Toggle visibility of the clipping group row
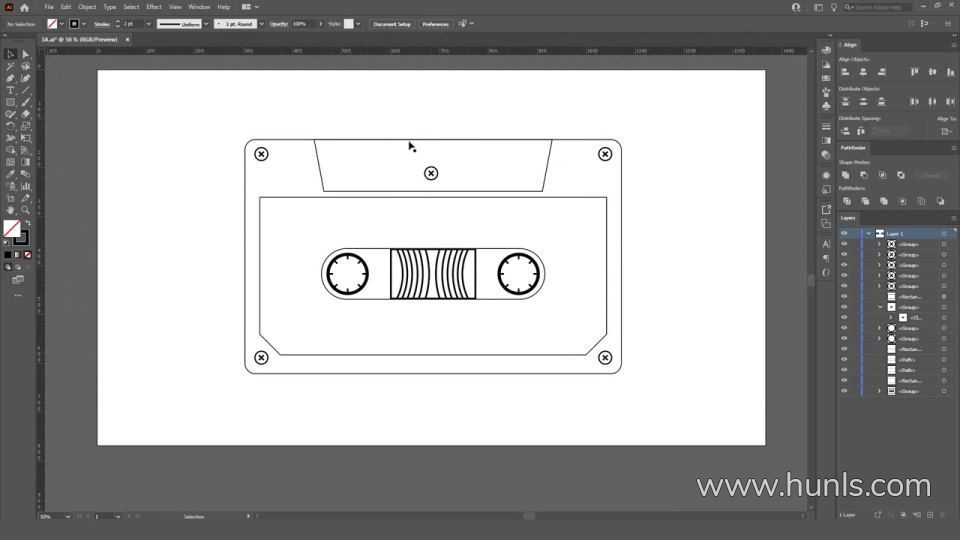The image size is (960, 540). click(844, 318)
